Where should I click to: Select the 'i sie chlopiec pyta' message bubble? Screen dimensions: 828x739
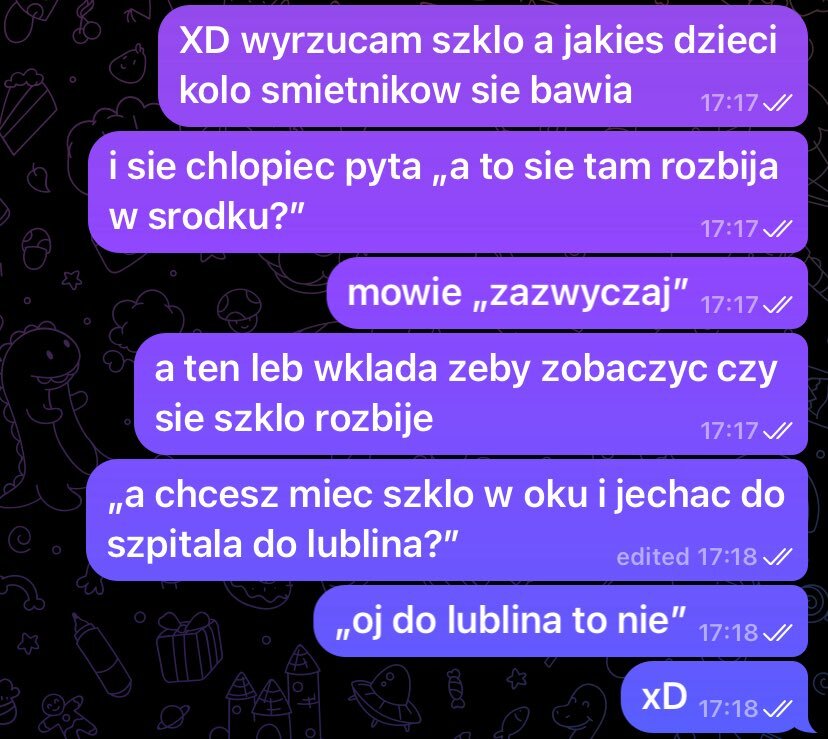(x=448, y=192)
